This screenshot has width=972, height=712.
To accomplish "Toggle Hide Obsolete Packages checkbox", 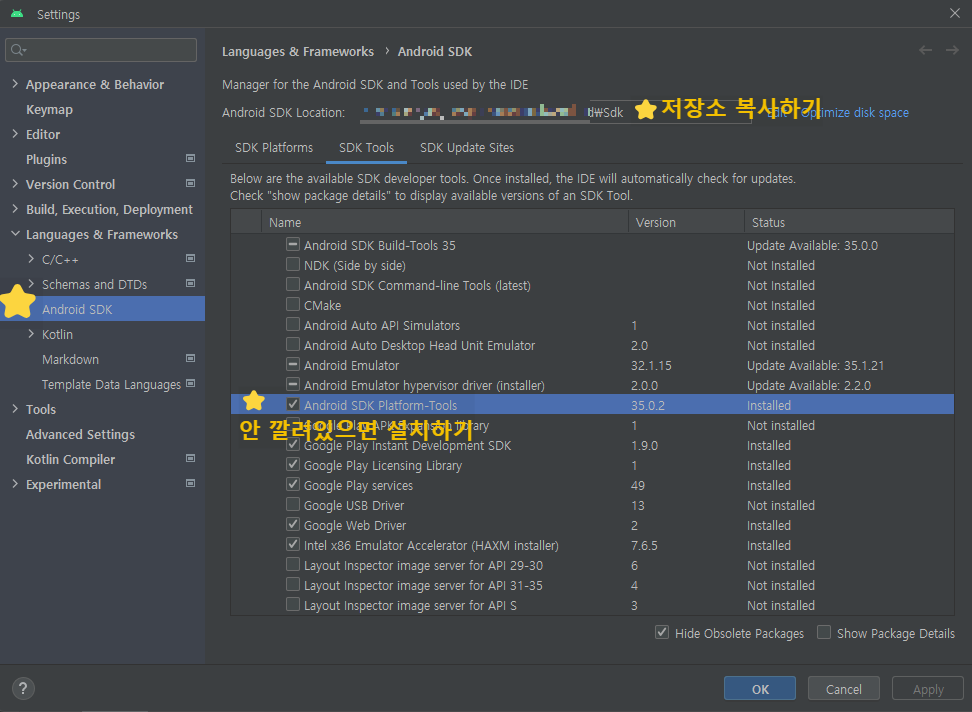I will (x=662, y=633).
